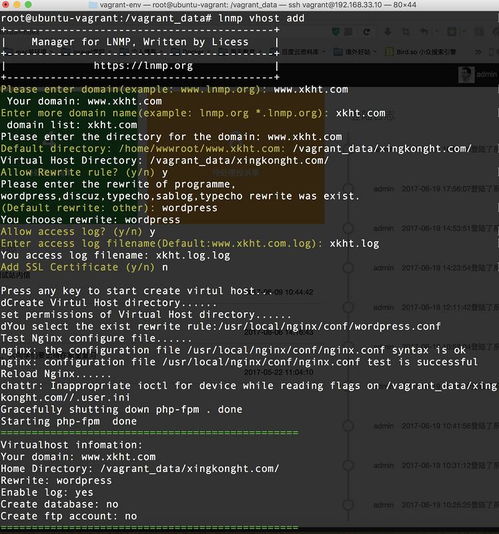The height and width of the screenshot is (534, 499).
Task: Click the undo arrow icon in background browser
Action: click(424, 32)
